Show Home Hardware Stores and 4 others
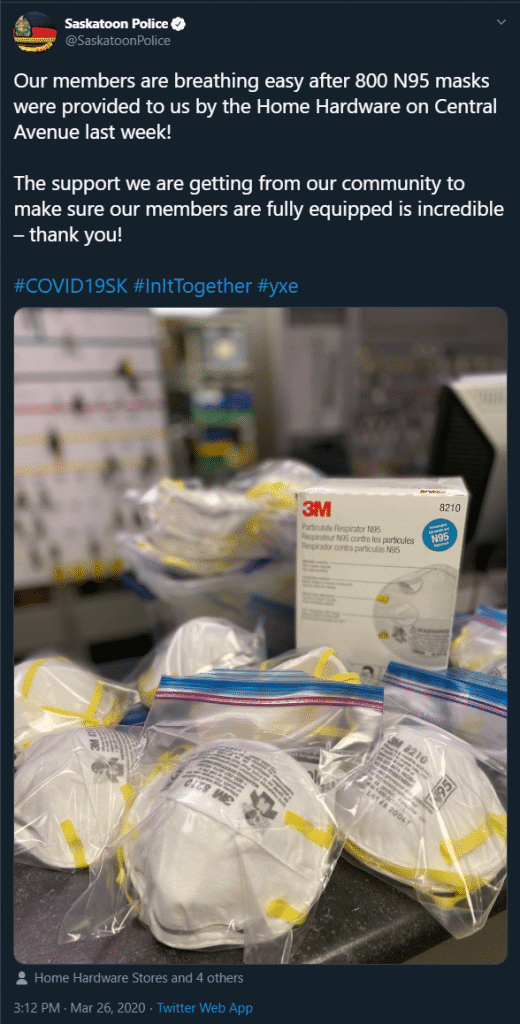Image resolution: width=520 pixels, height=1024 pixels. [138, 978]
